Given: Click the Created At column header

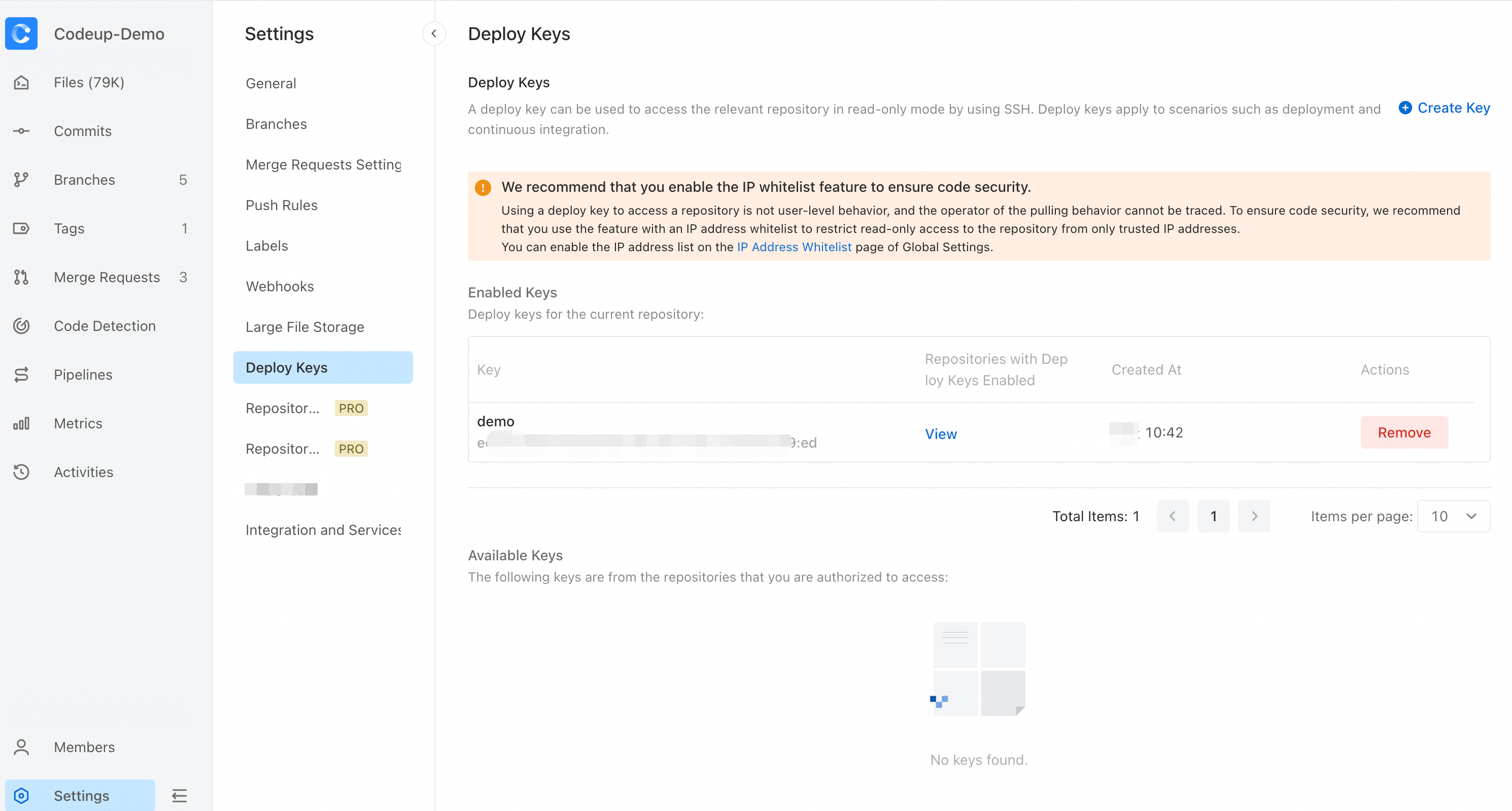Looking at the screenshot, I should [1146, 369].
